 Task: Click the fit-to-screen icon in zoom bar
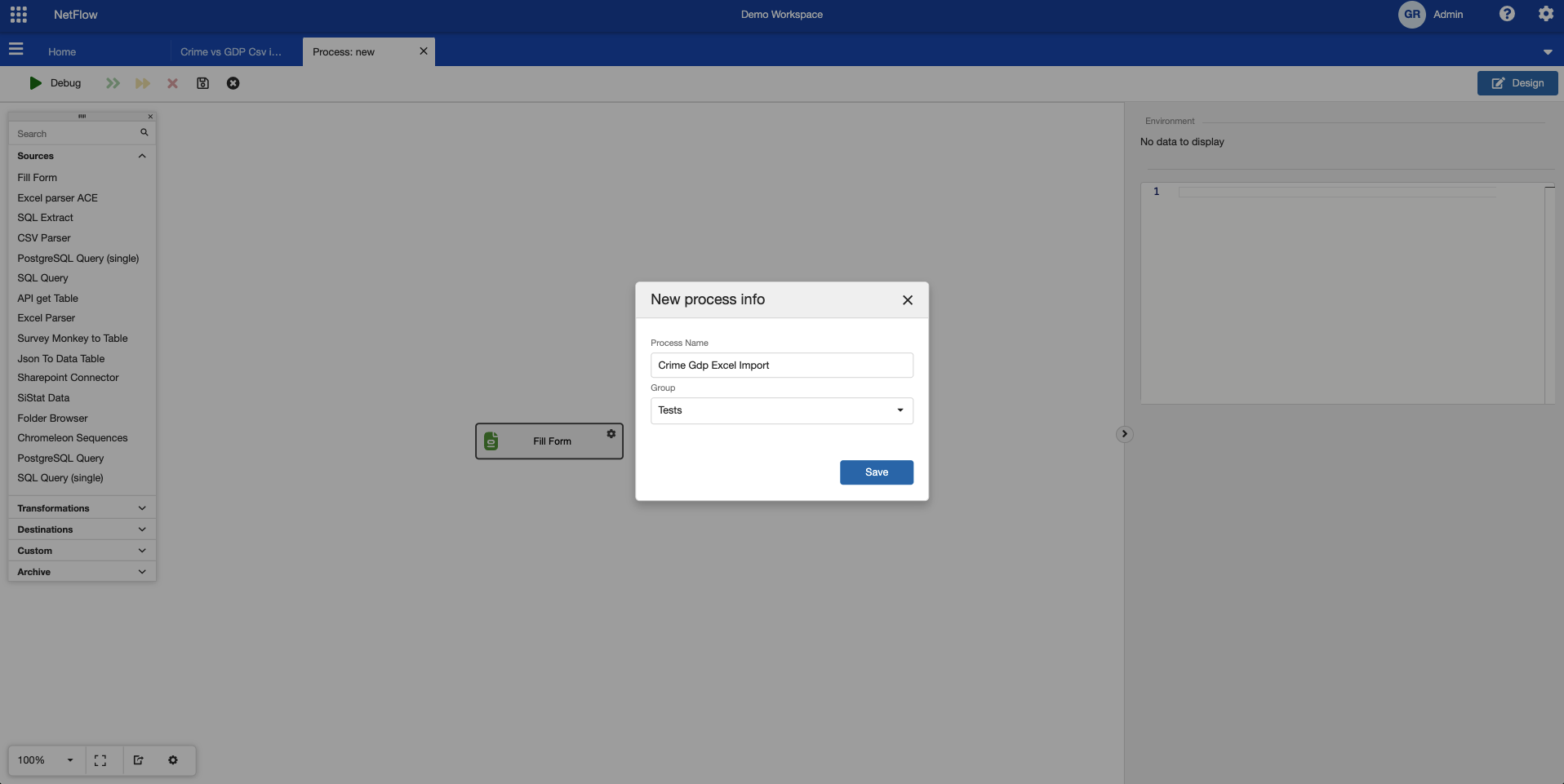click(100, 760)
